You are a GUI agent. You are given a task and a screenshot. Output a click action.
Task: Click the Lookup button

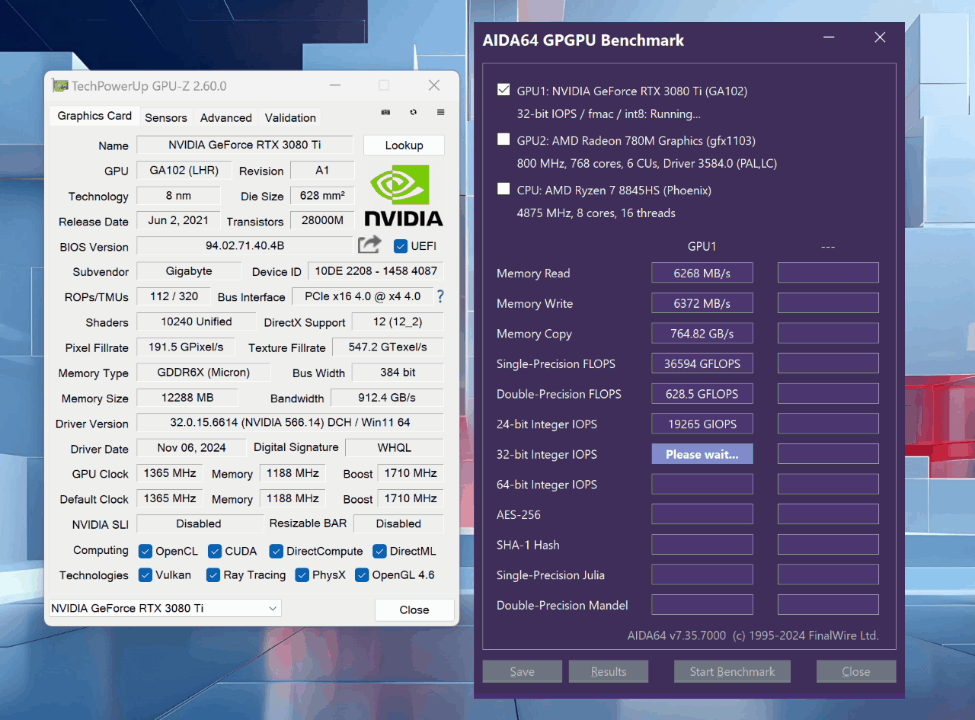point(404,145)
